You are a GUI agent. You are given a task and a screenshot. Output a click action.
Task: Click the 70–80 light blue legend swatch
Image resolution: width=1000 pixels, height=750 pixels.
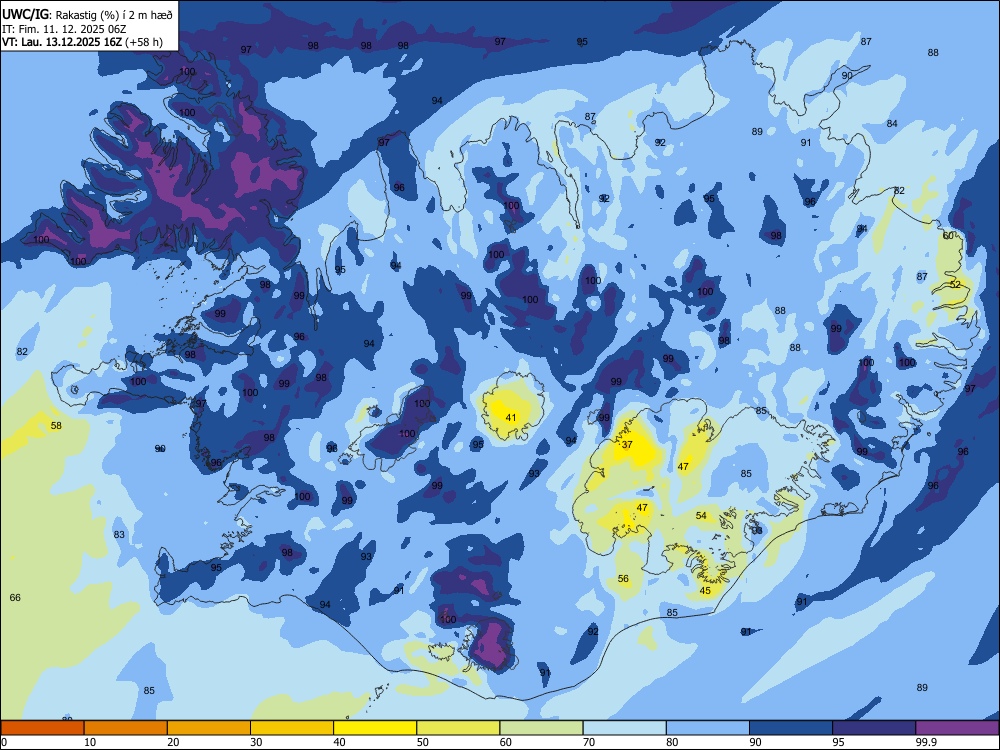(x=624, y=728)
